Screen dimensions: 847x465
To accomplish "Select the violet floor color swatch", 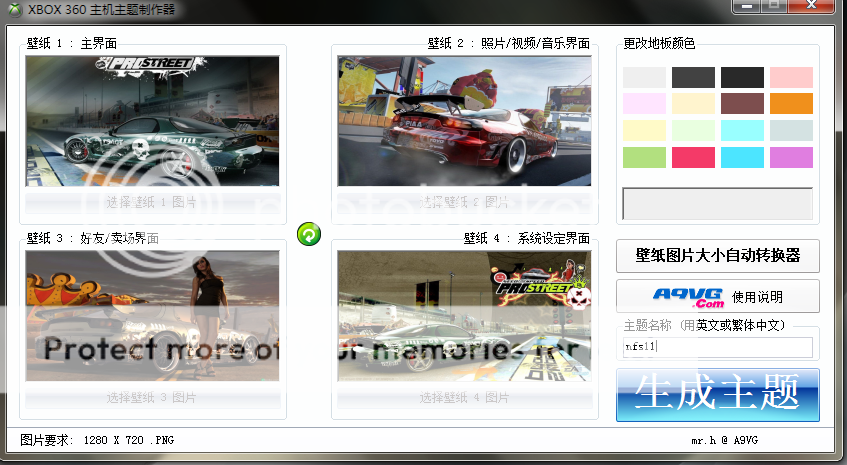I will [791, 157].
